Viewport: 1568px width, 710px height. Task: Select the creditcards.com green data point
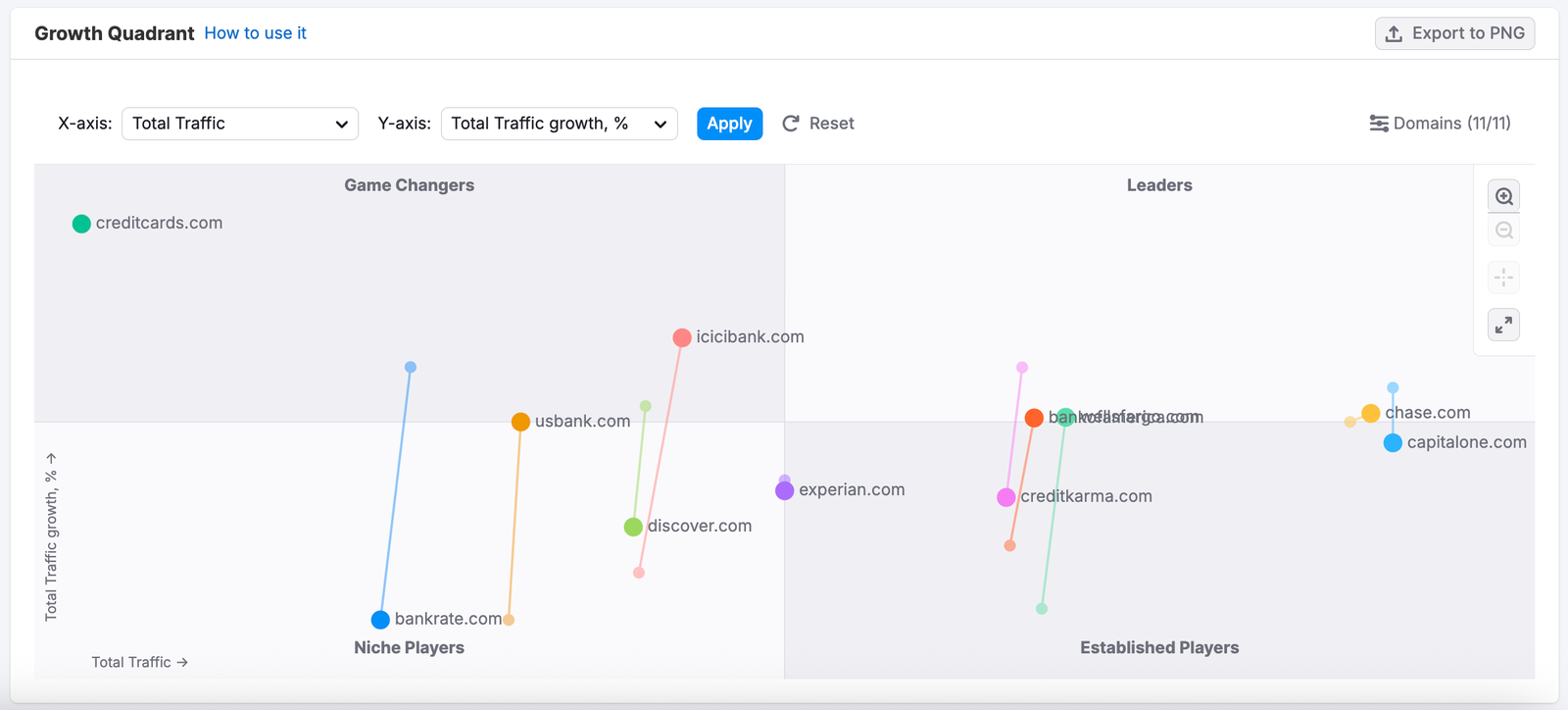click(81, 224)
